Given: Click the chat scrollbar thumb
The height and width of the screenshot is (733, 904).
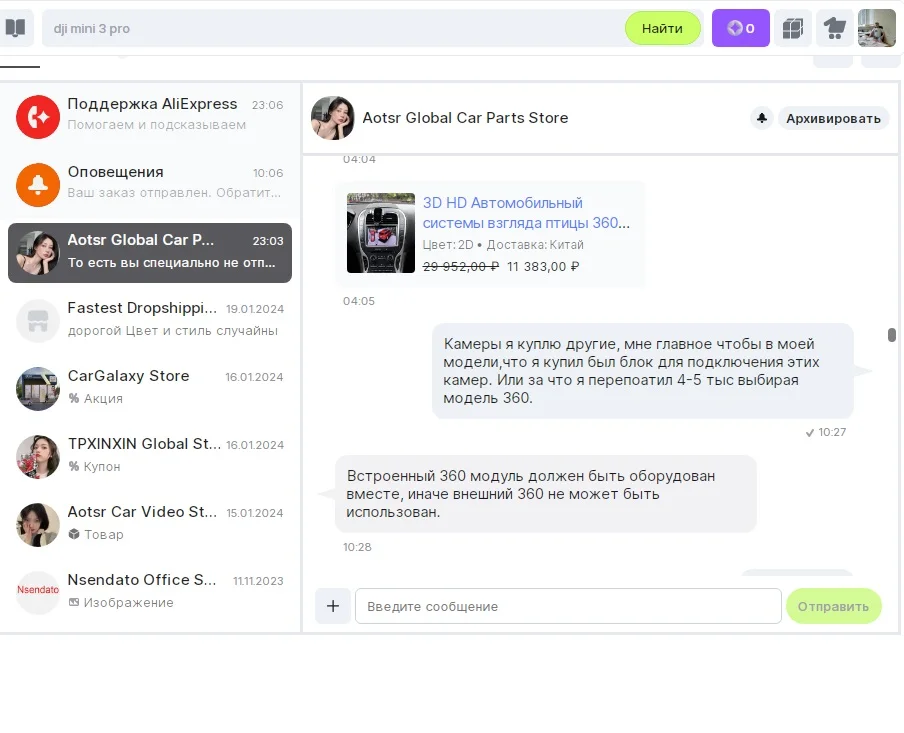Looking at the screenshot, I should pos(892,335).
